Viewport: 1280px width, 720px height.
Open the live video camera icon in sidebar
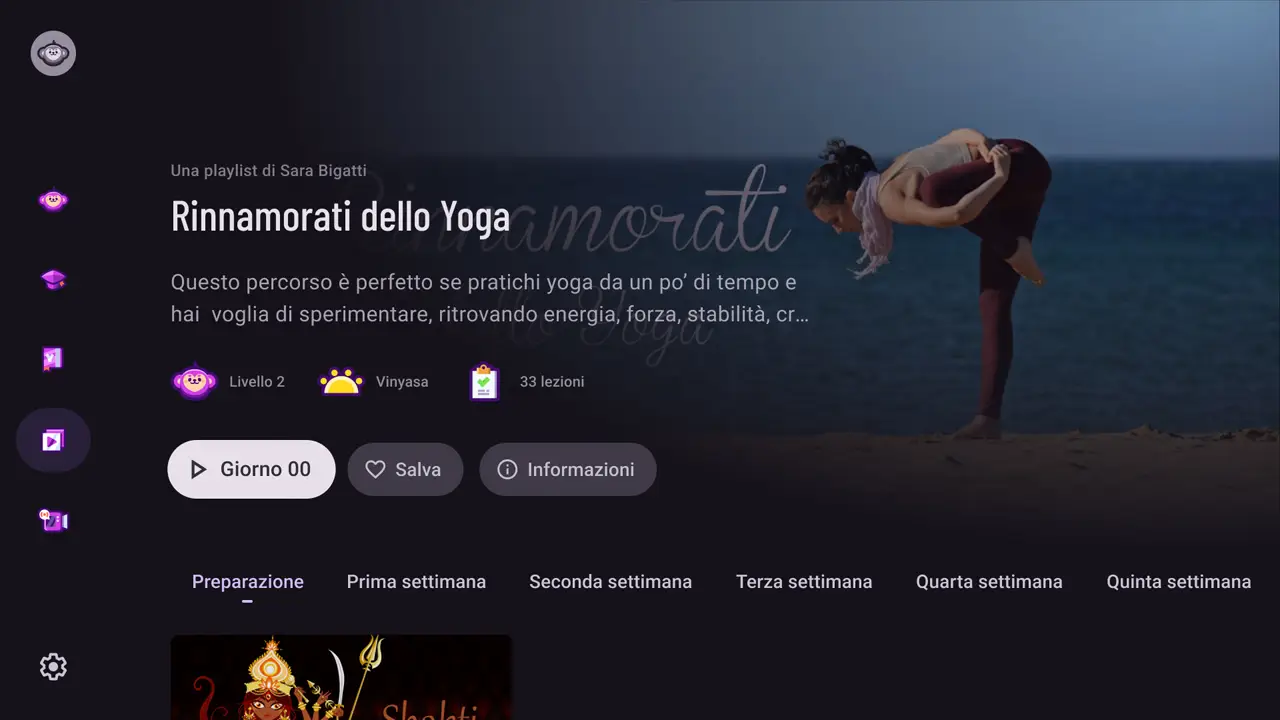coord(53,520)
